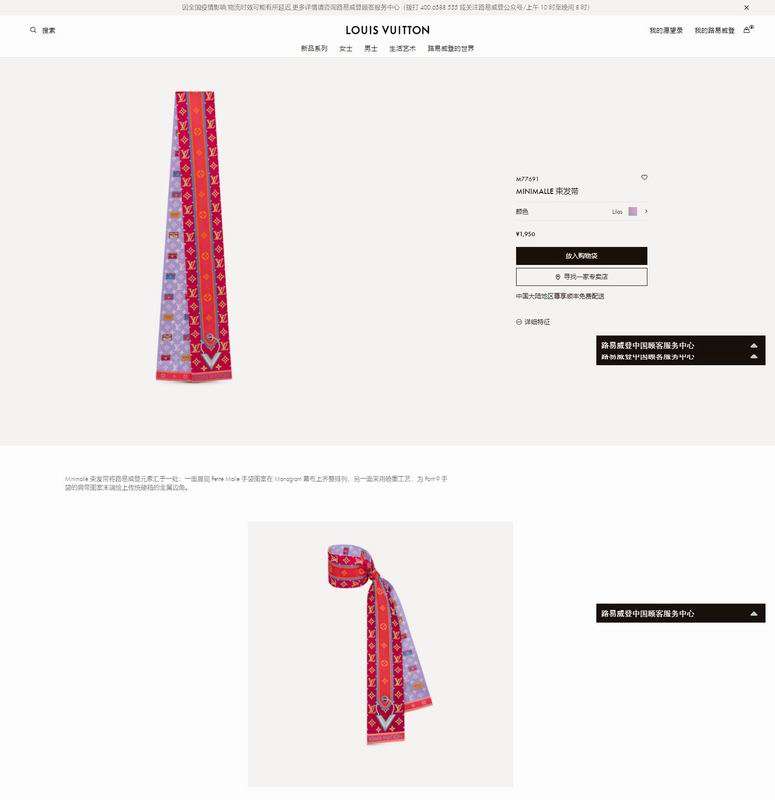Viewport: 775px width, 800px height.
Task: Click the Louis Vuitton logo
Action: (x=388, y=30)
